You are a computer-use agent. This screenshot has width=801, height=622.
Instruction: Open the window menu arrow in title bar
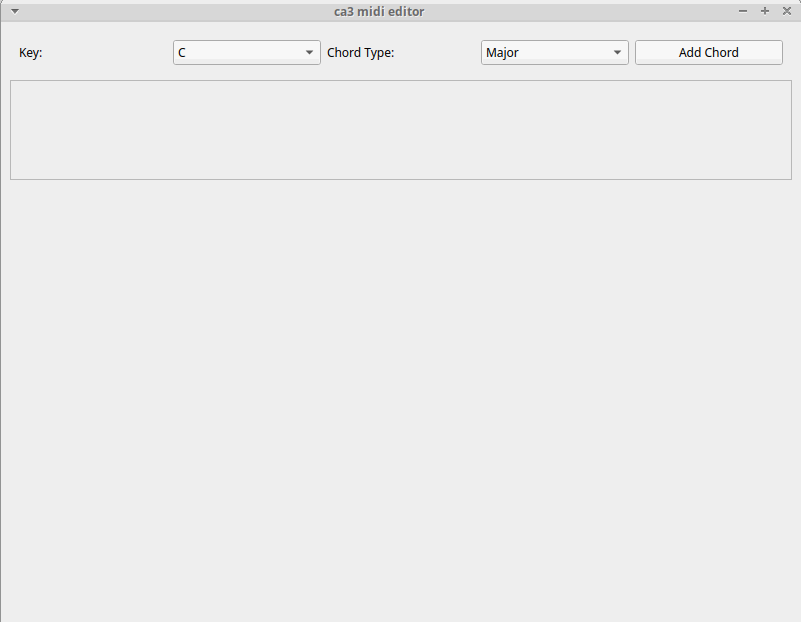click(x=15, y=11)
